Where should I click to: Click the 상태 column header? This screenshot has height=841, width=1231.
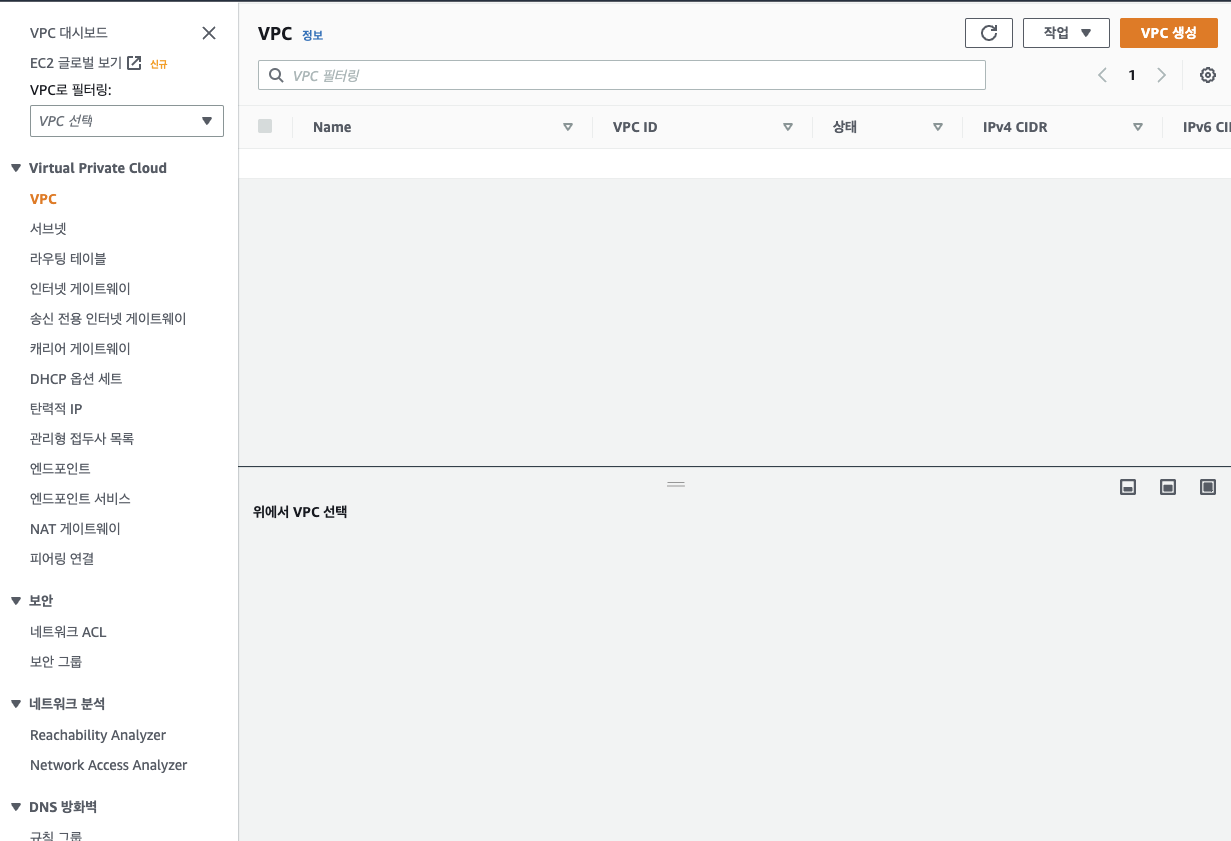[845, 127]
